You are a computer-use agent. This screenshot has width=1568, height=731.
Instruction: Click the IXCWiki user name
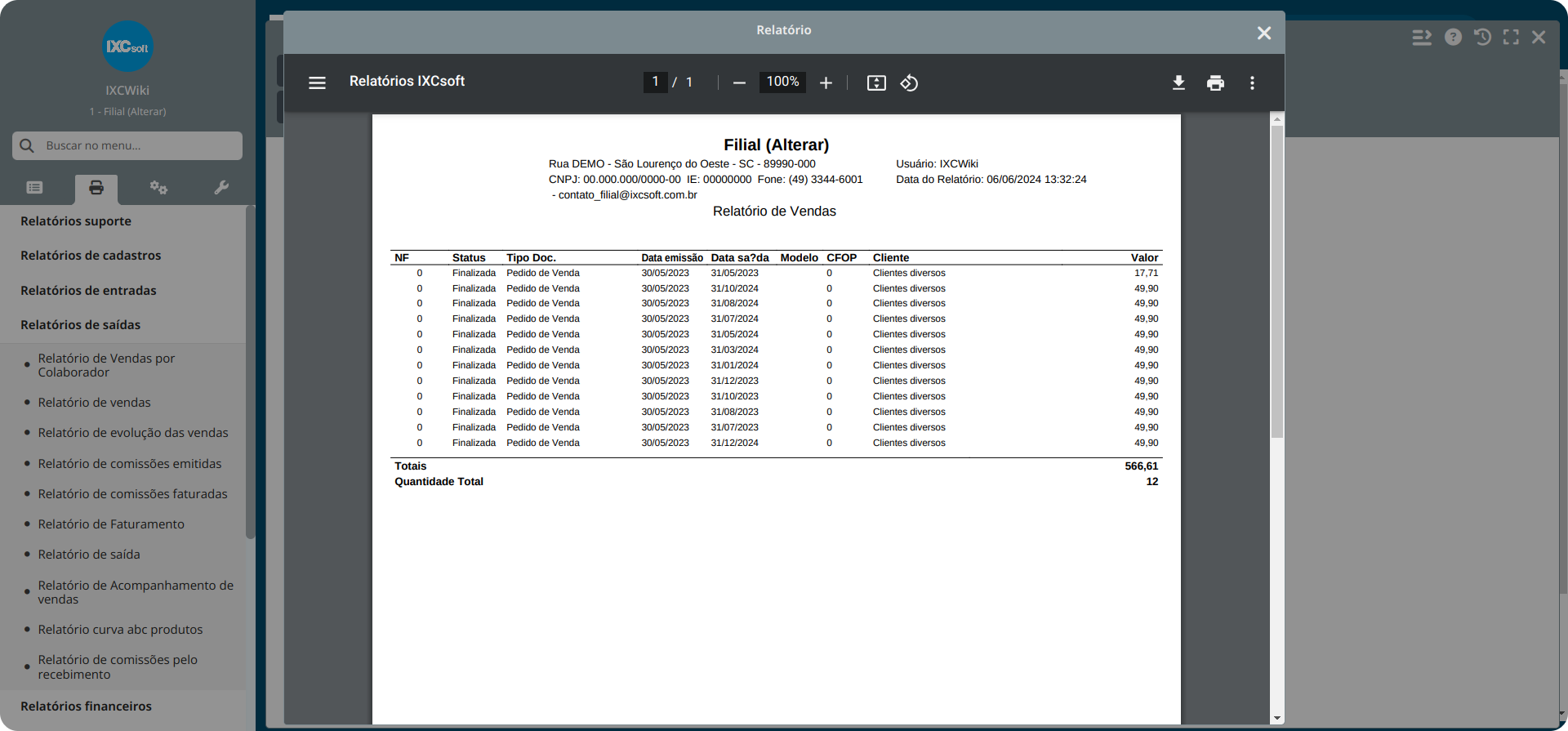[127, 91]
